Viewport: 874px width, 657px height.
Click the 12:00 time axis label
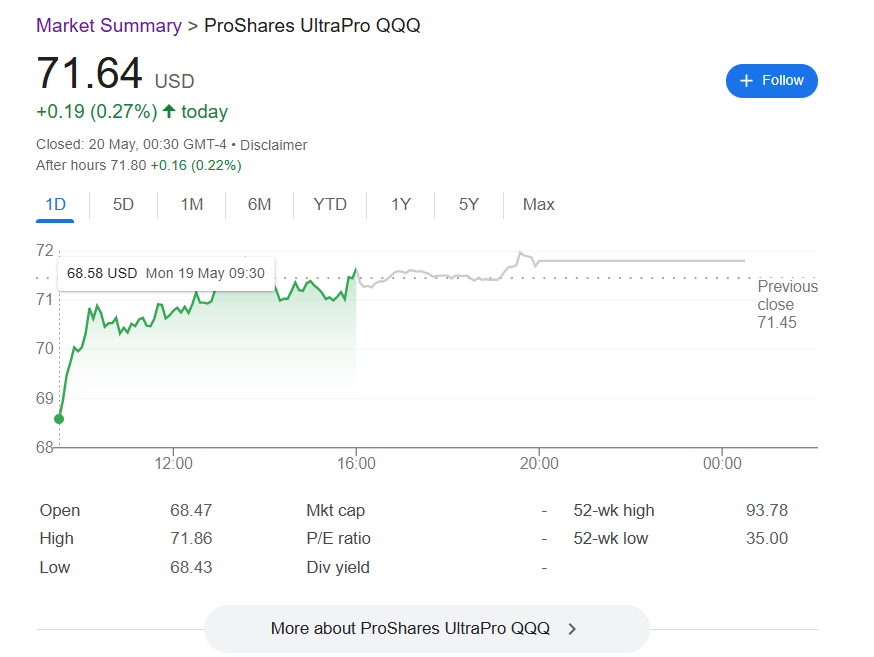(x=173, y=464)
